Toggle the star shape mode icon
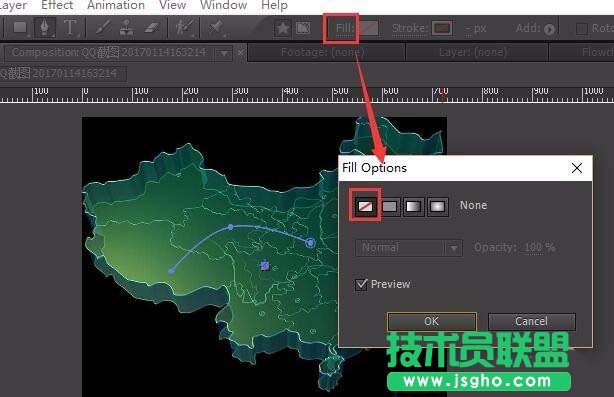The height and width of the screenshot is (397, 614). coord(282,28)
